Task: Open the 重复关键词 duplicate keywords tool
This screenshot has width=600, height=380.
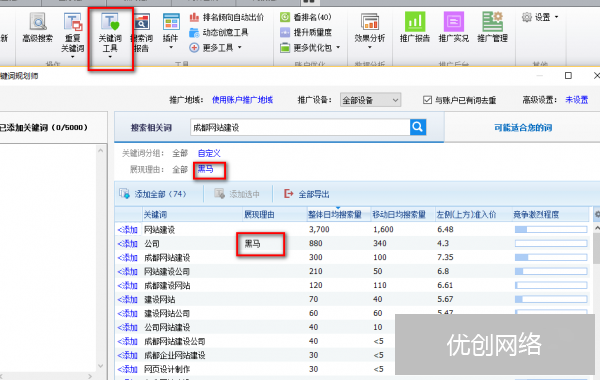Action: (x=73, y=33)
